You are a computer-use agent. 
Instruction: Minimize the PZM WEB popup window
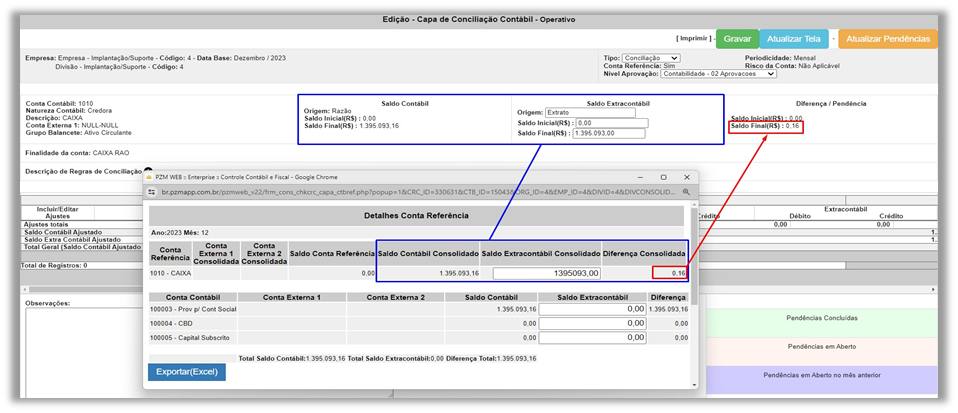pyautogui.click(x=635, y=176)
